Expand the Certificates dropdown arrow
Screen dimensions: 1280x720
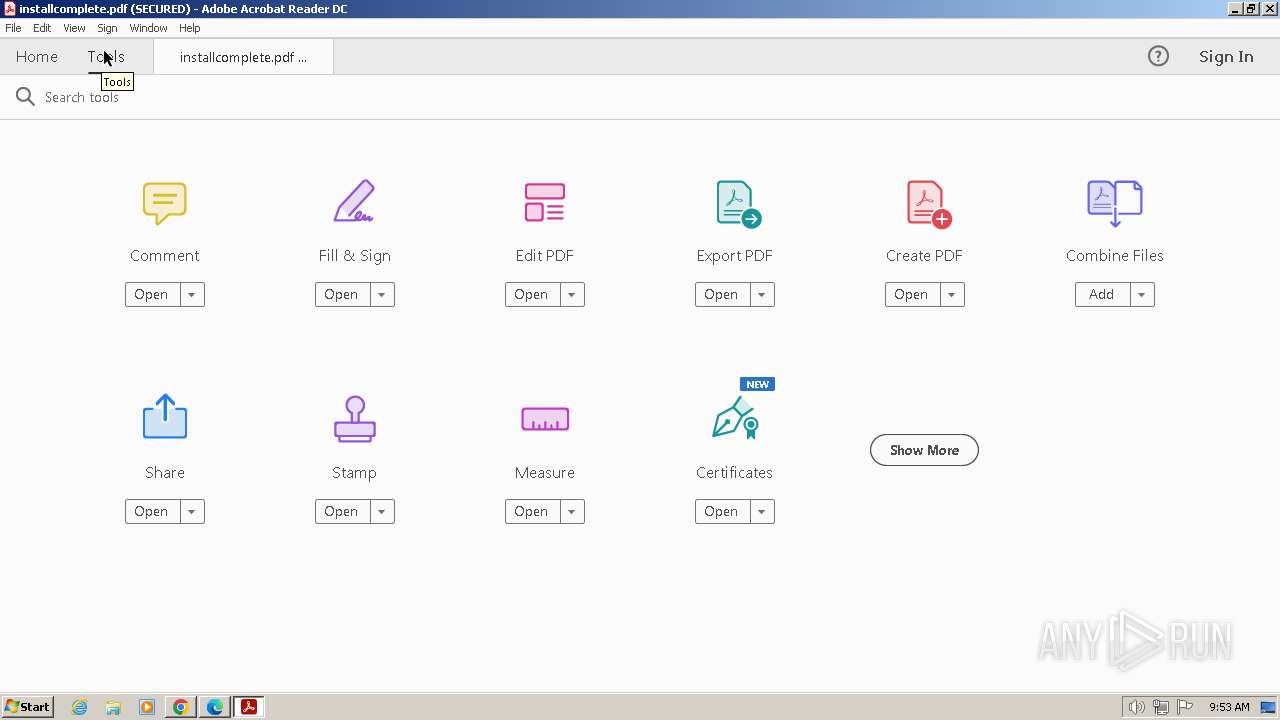[x=761, y=511]
